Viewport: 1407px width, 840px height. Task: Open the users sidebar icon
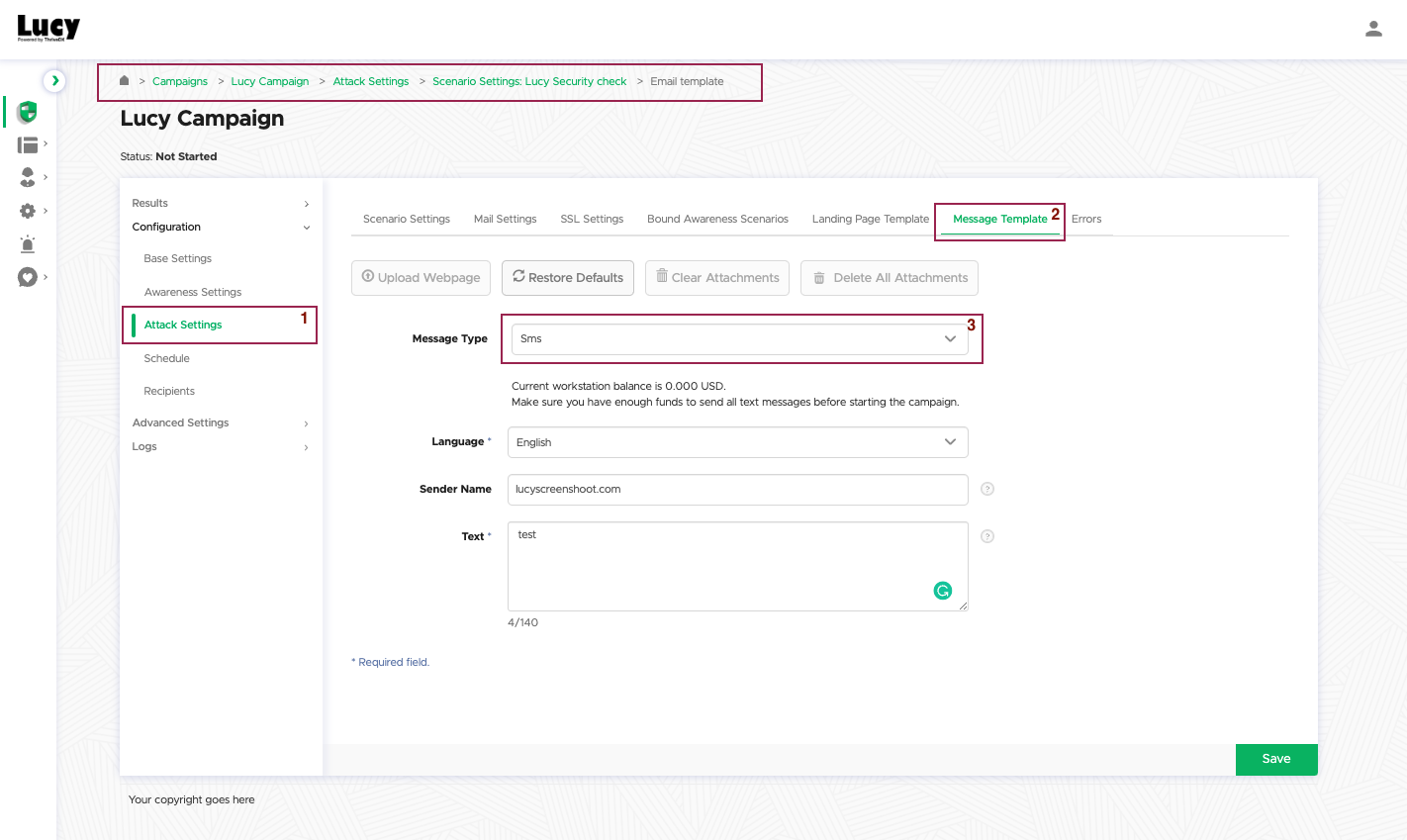(x=28, y=177)
